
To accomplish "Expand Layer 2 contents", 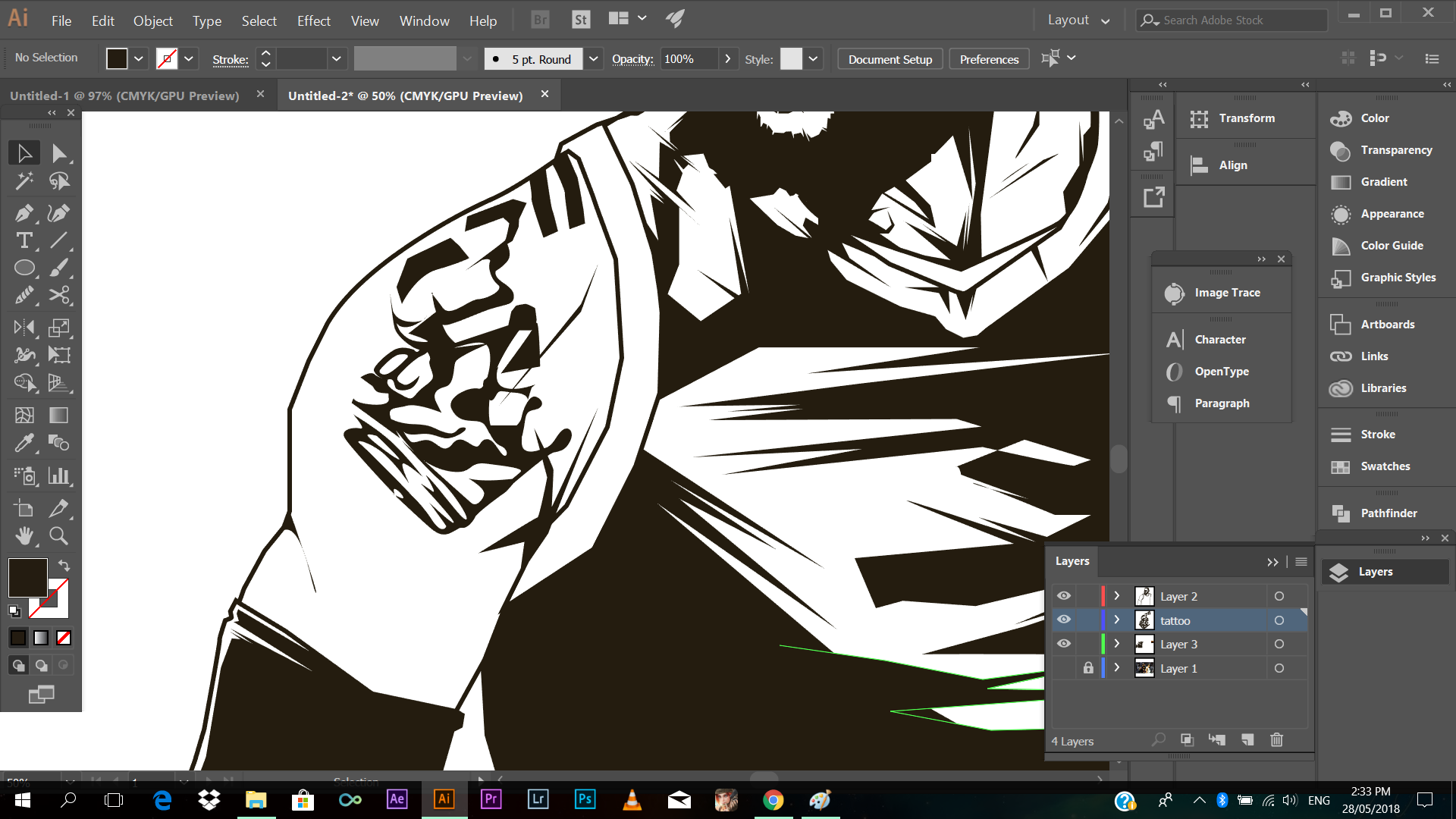I will [1117, 596].
